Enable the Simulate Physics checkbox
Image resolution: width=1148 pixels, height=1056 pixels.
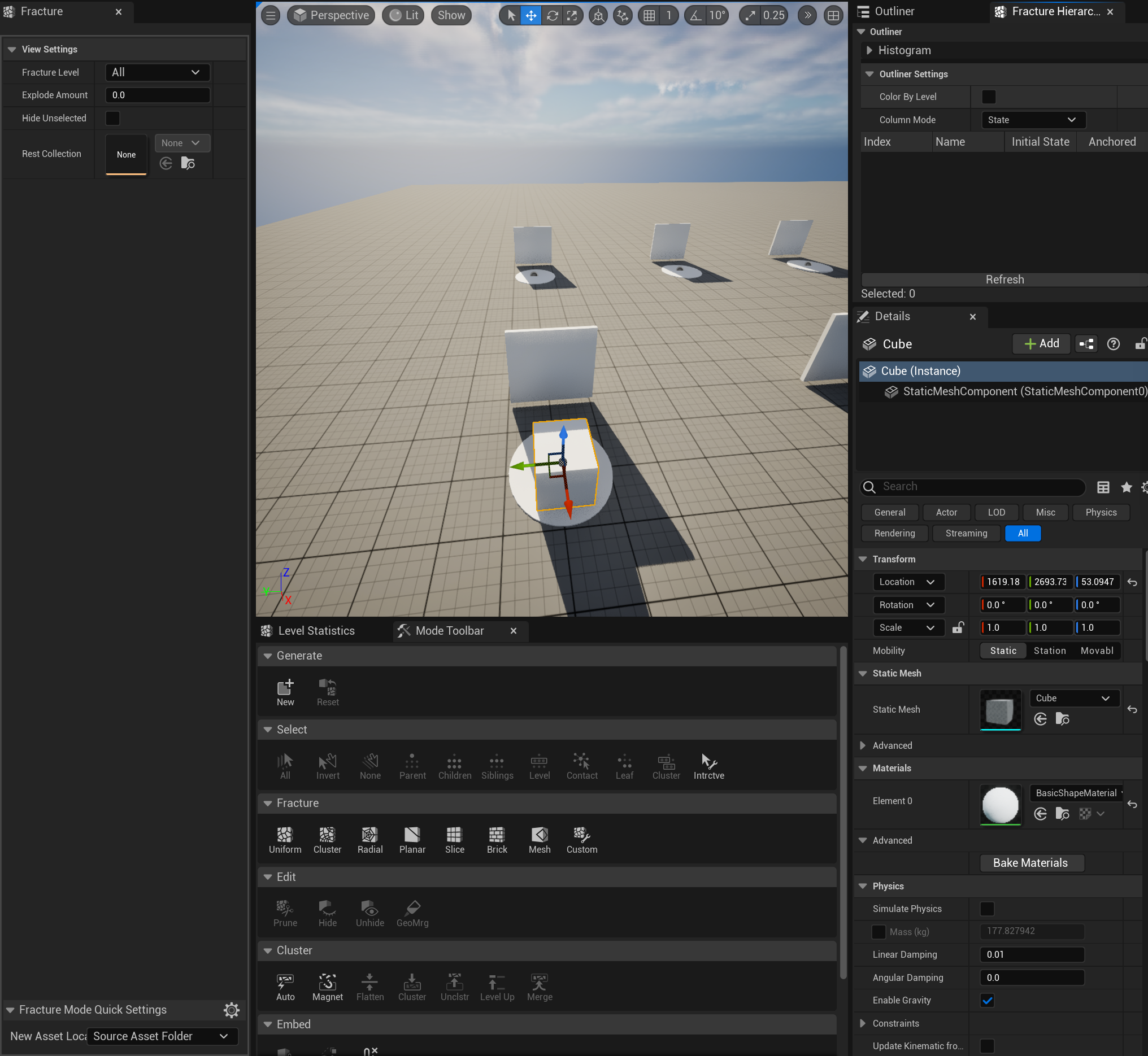point(987,909)
